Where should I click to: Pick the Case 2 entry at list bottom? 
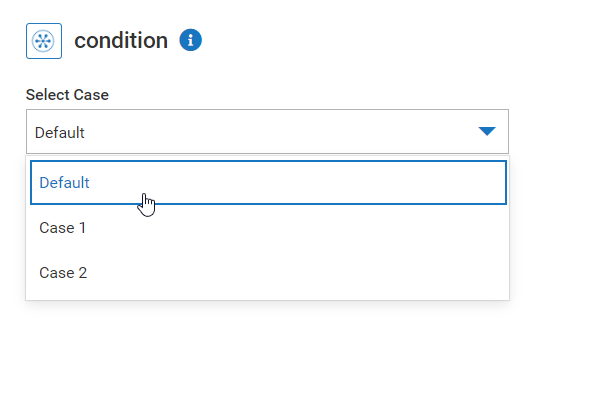pyautogui.click(x=268, y=273)
